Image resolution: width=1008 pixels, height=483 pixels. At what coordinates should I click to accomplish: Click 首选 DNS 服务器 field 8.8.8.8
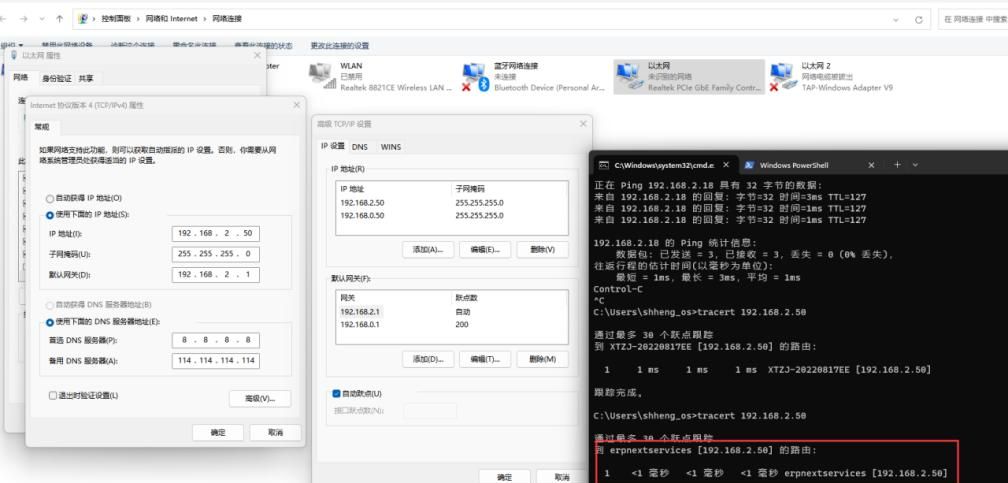[215, 340]
